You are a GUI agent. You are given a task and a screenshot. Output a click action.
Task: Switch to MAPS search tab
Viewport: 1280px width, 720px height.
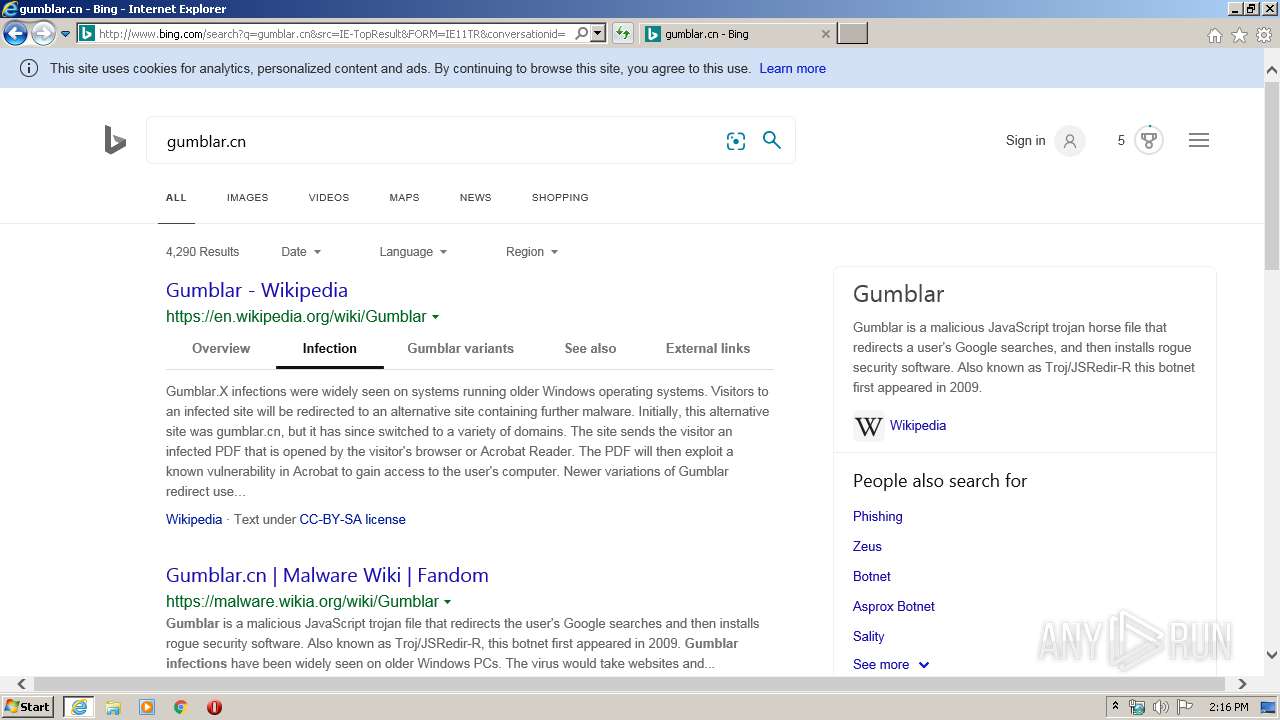tap(404, 197)
